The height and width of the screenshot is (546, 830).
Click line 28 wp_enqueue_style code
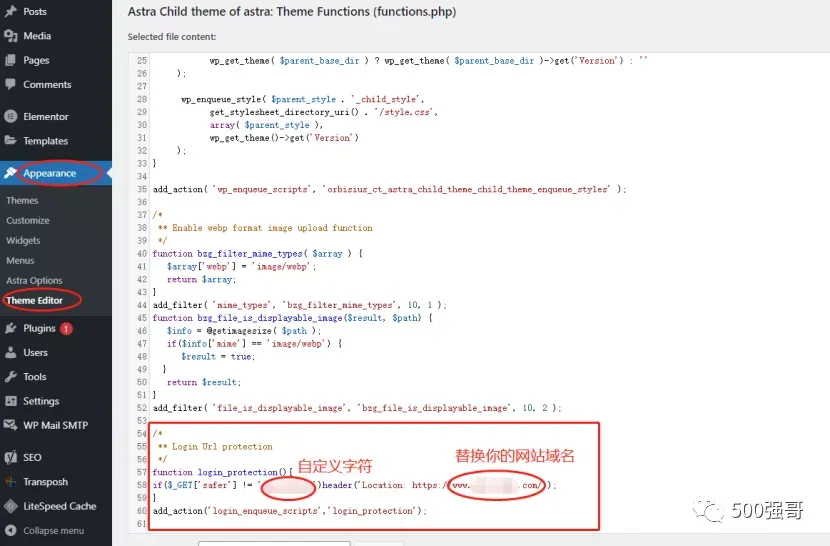click(303, 99)
